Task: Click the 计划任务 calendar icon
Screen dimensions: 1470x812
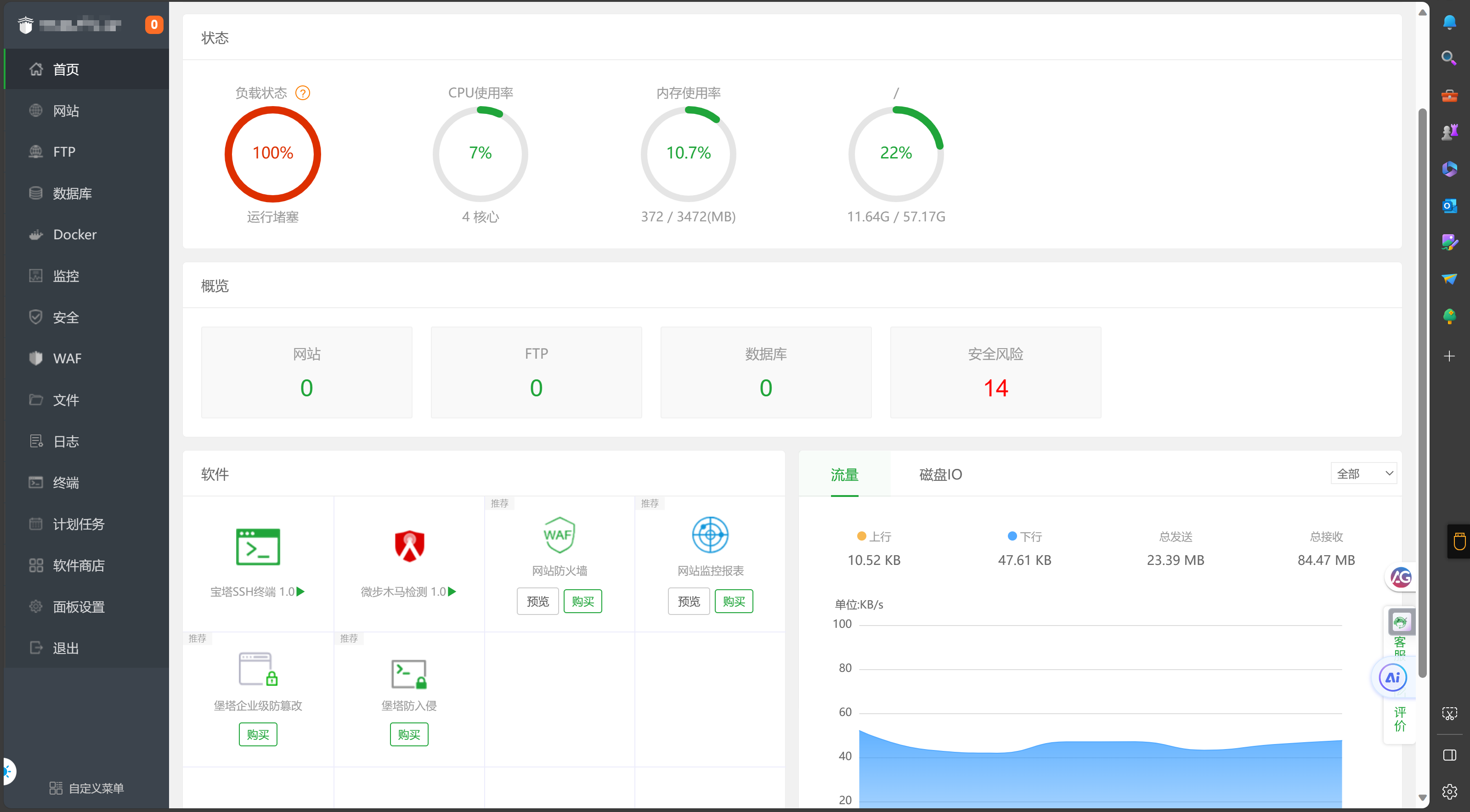Action: tap(35, 524)
